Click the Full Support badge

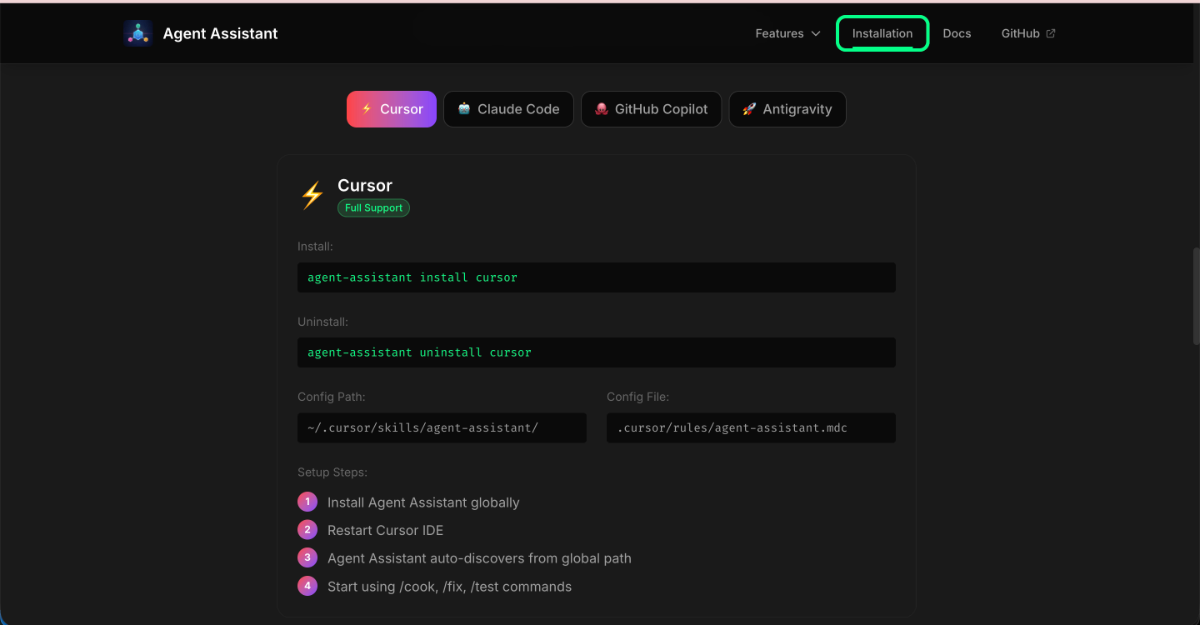(373, 208)
